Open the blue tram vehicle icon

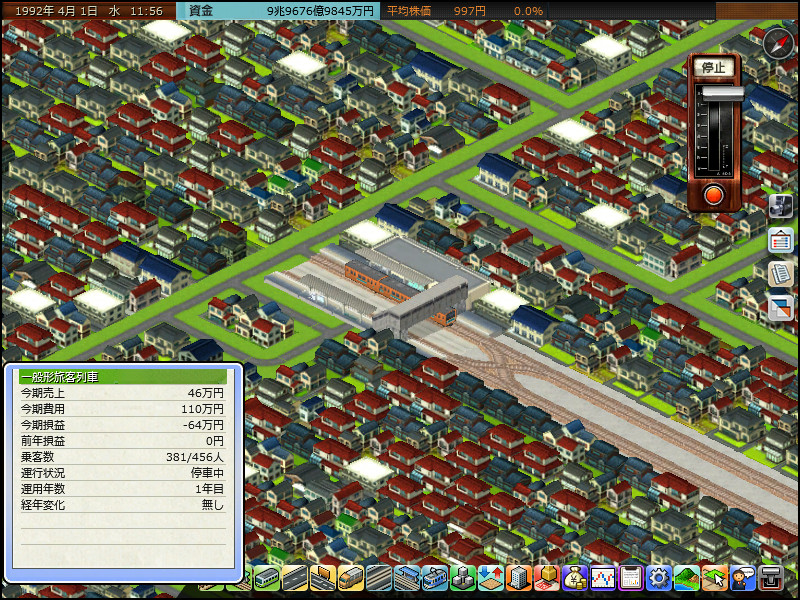click(435, 578)
